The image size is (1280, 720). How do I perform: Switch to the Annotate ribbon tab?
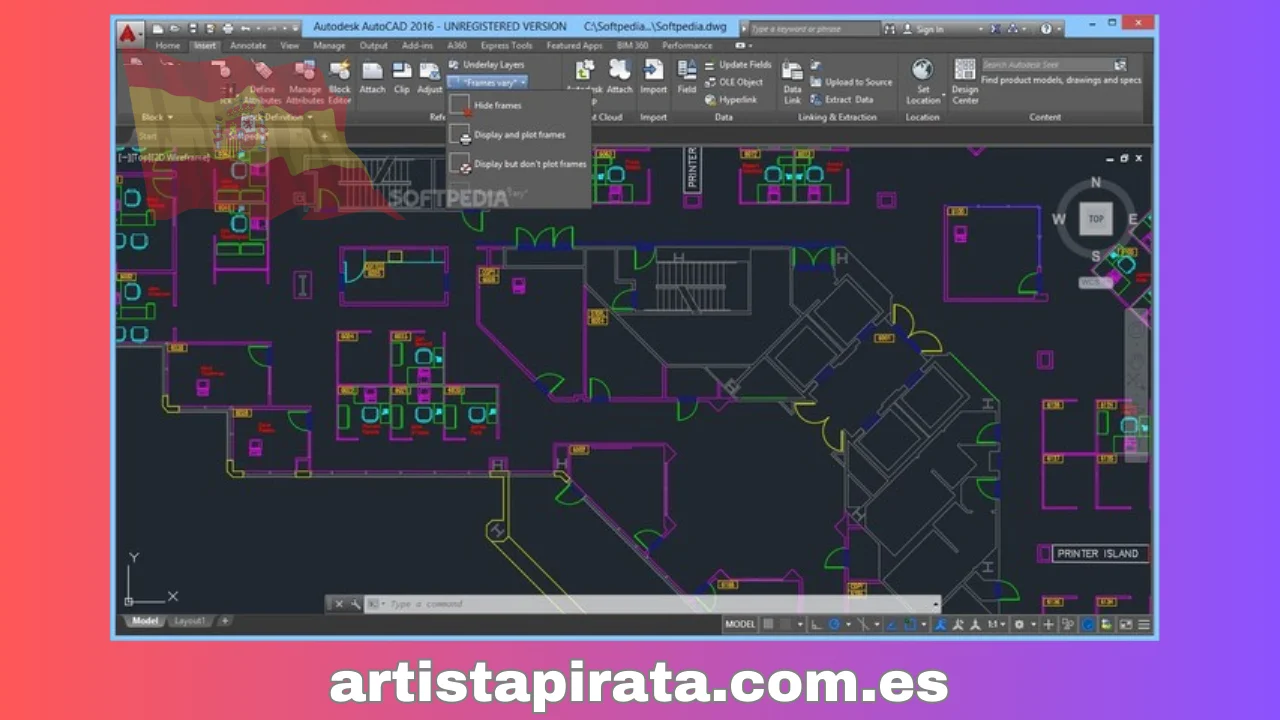tap(248, 46)
